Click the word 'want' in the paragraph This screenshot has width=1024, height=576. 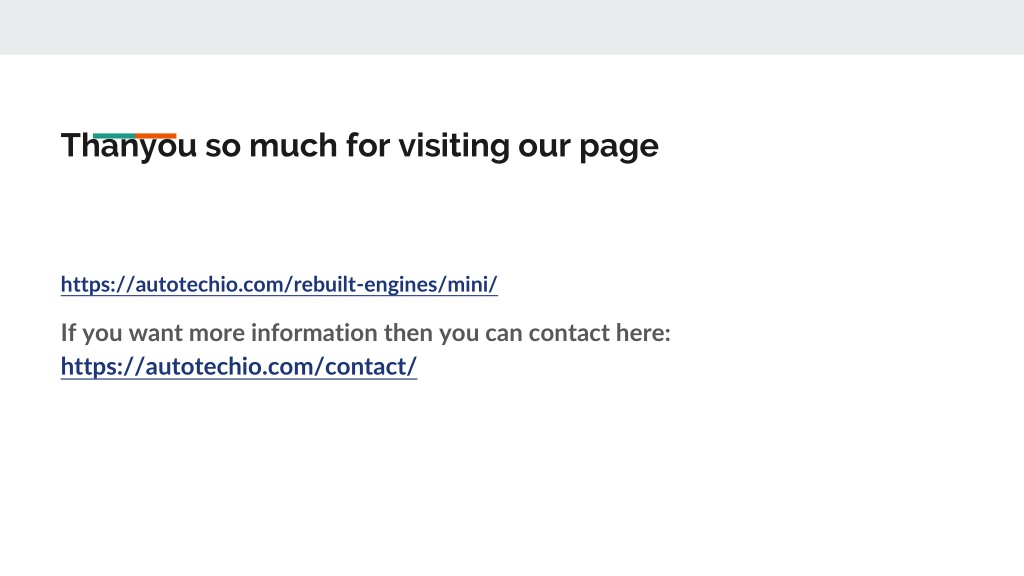tap(155, 333)
